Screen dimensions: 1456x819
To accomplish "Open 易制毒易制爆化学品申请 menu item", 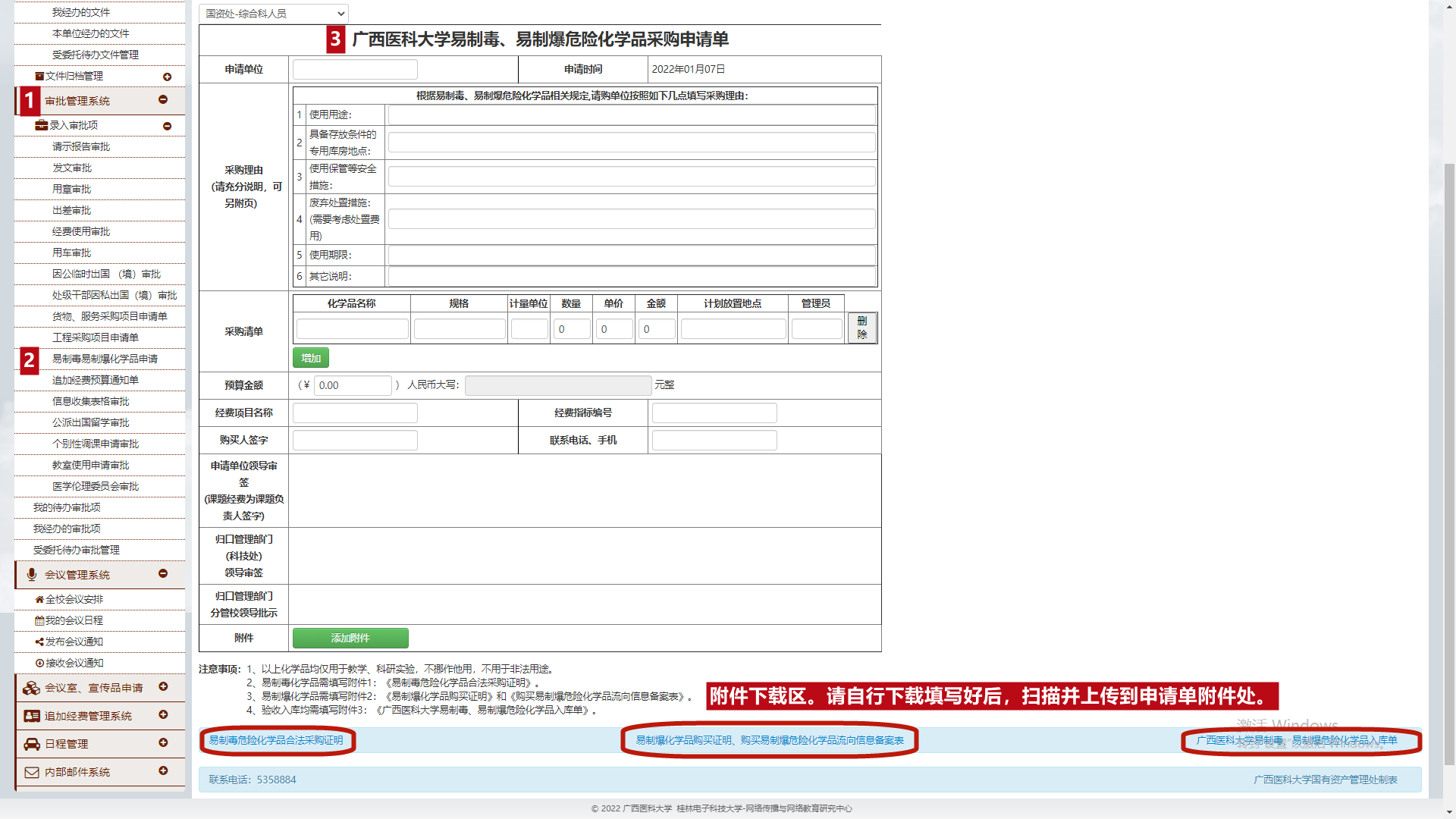I will [105, 359].
